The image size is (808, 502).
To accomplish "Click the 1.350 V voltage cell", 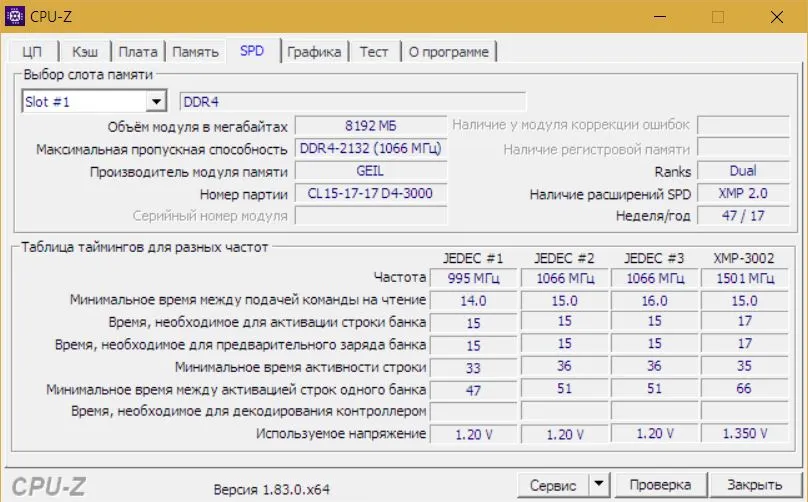I will (745, 433).
